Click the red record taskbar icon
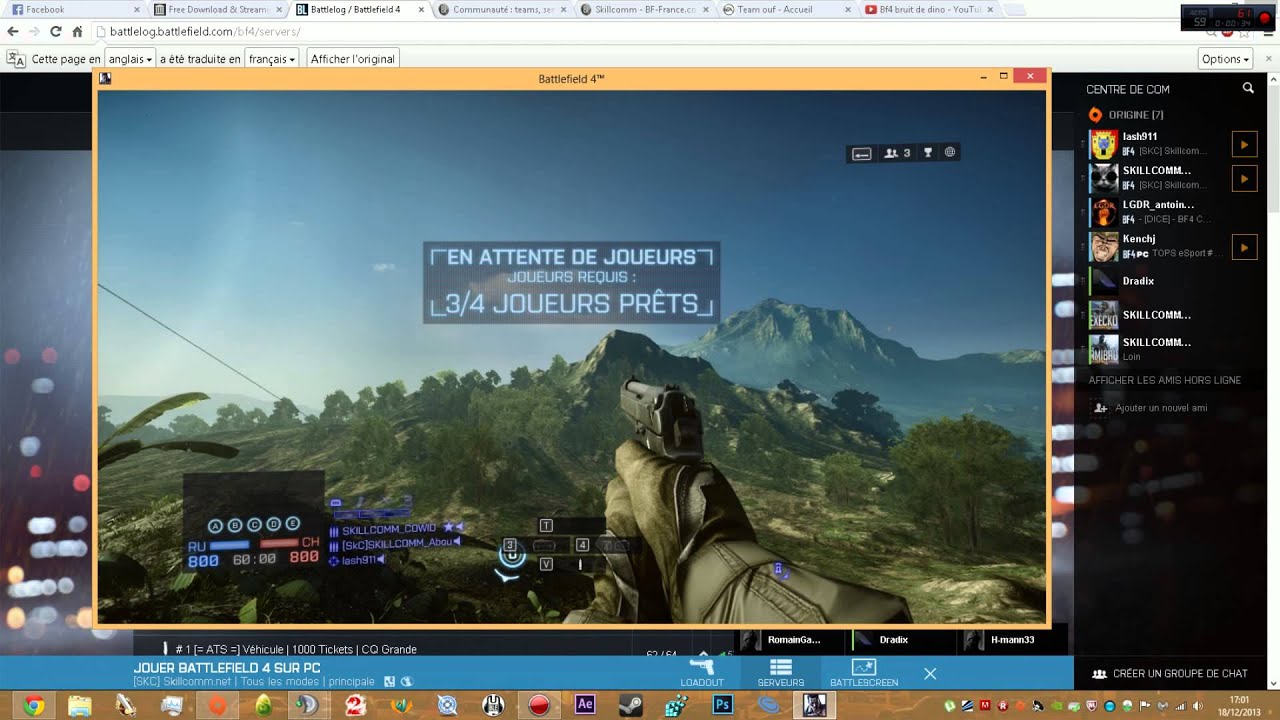This screenshot has height=720, width=1280. click(539, 705)
